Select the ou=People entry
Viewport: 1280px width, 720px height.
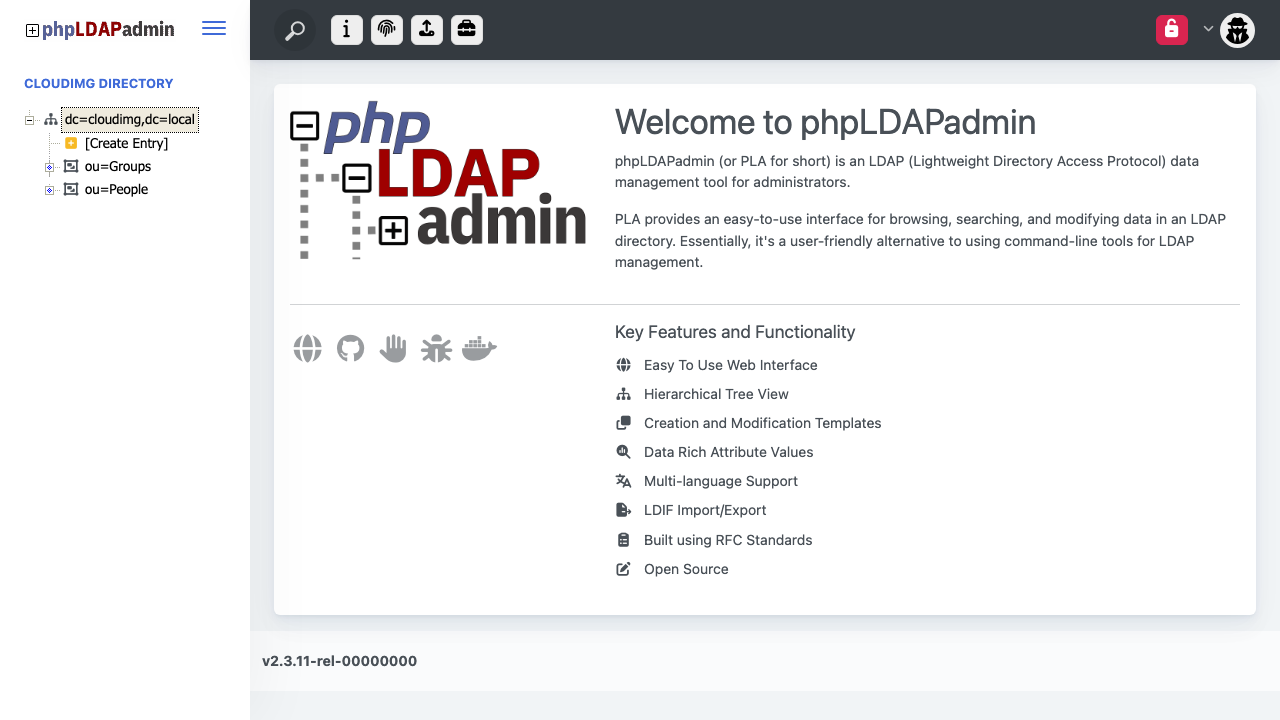point(116,189)
